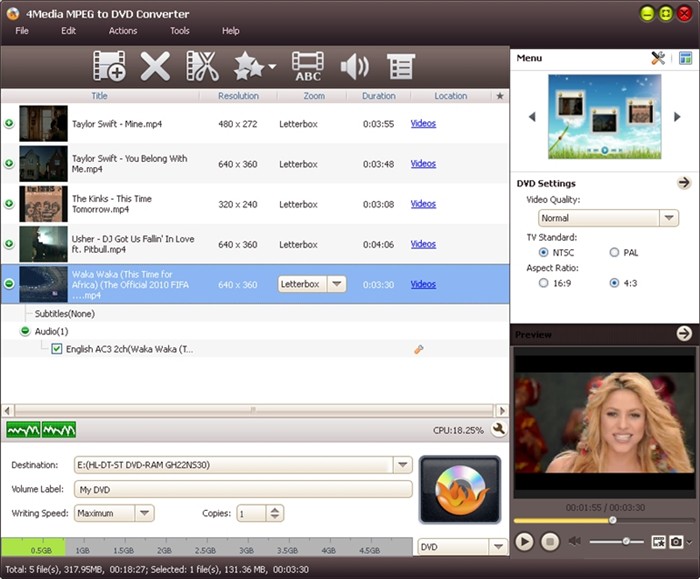700x579 pixels.
Task: Select PAL TV standard
Action: coord(614,252)
